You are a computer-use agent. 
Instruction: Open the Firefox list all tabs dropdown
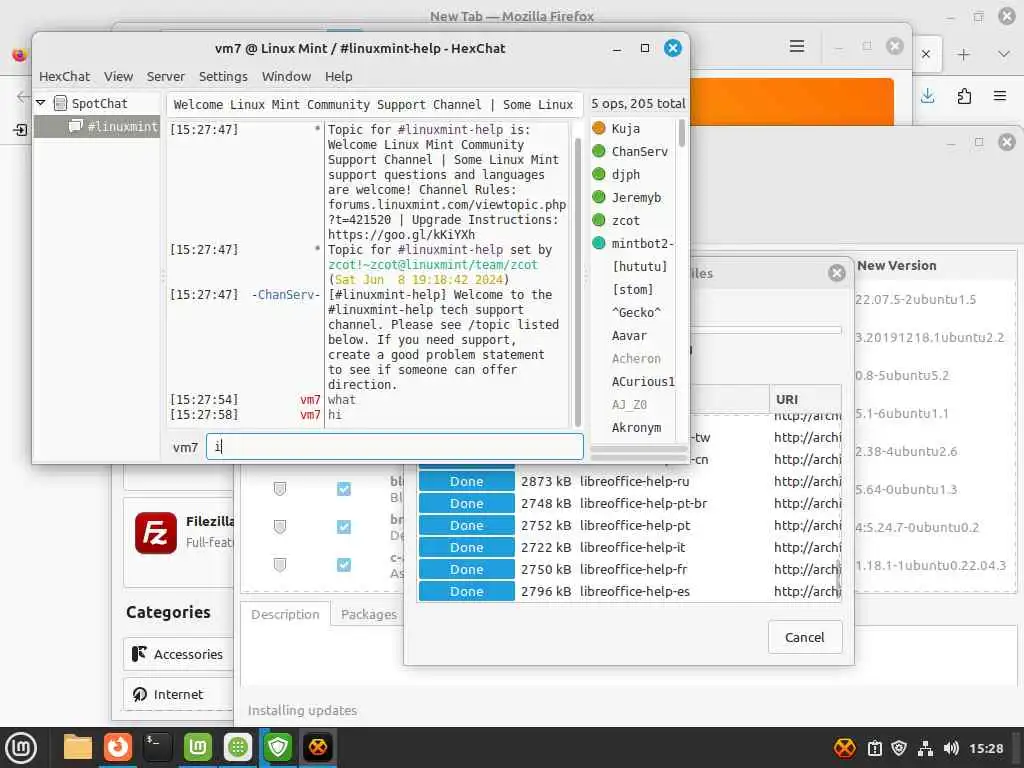click(1004, 55)
